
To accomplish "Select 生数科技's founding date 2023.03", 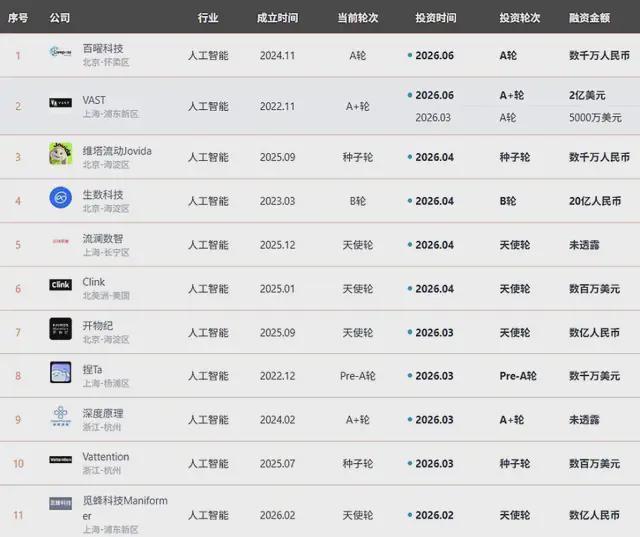I will pyautogui.click(x=278, y=201).
